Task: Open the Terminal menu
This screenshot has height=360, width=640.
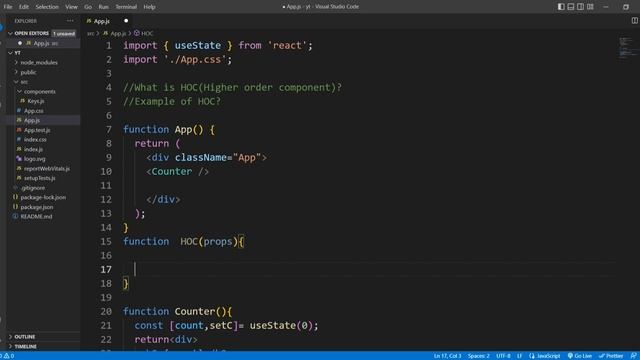Action: 126,7
